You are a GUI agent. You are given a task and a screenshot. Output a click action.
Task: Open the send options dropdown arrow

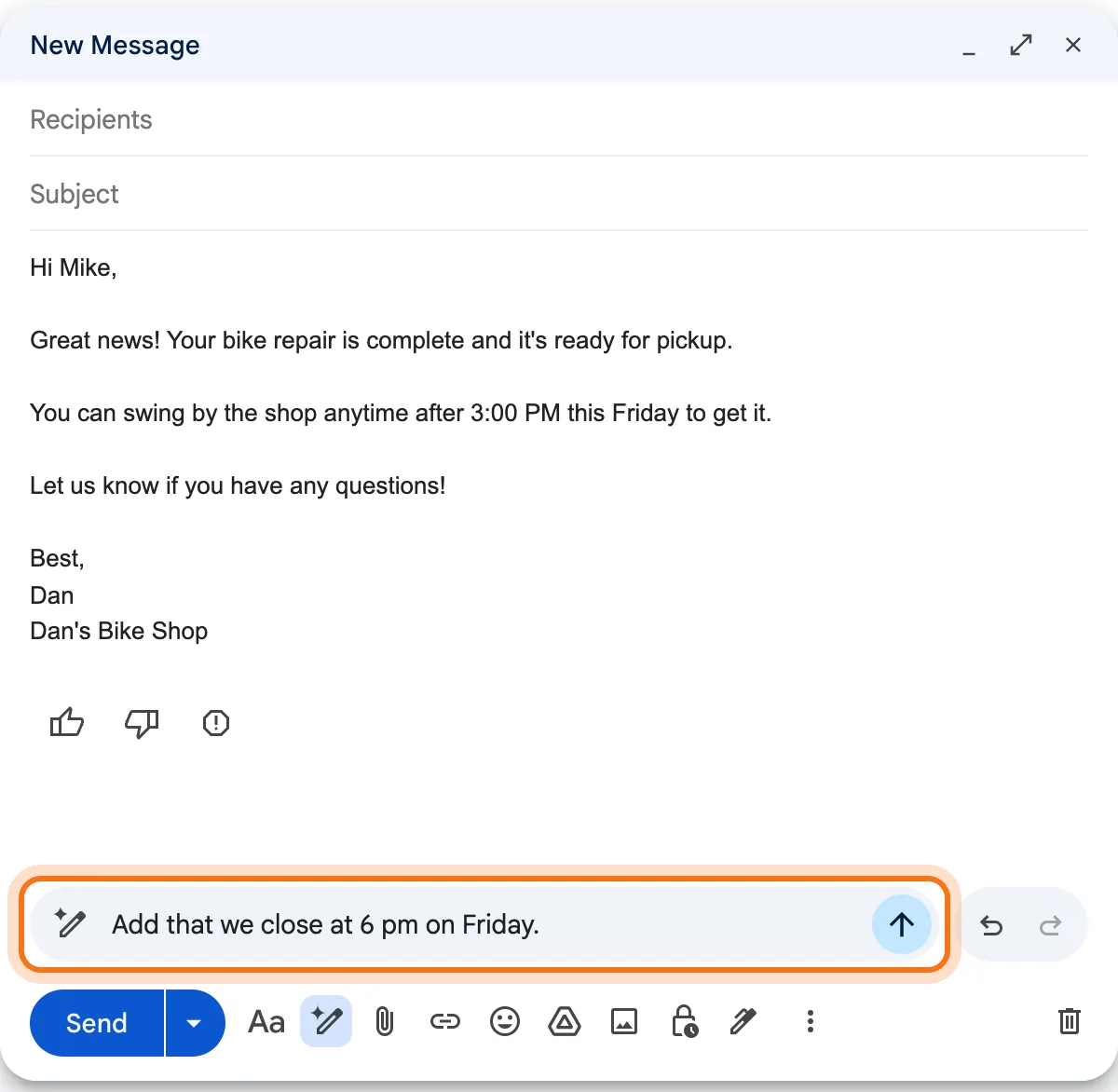click(x=195, y=1023)
